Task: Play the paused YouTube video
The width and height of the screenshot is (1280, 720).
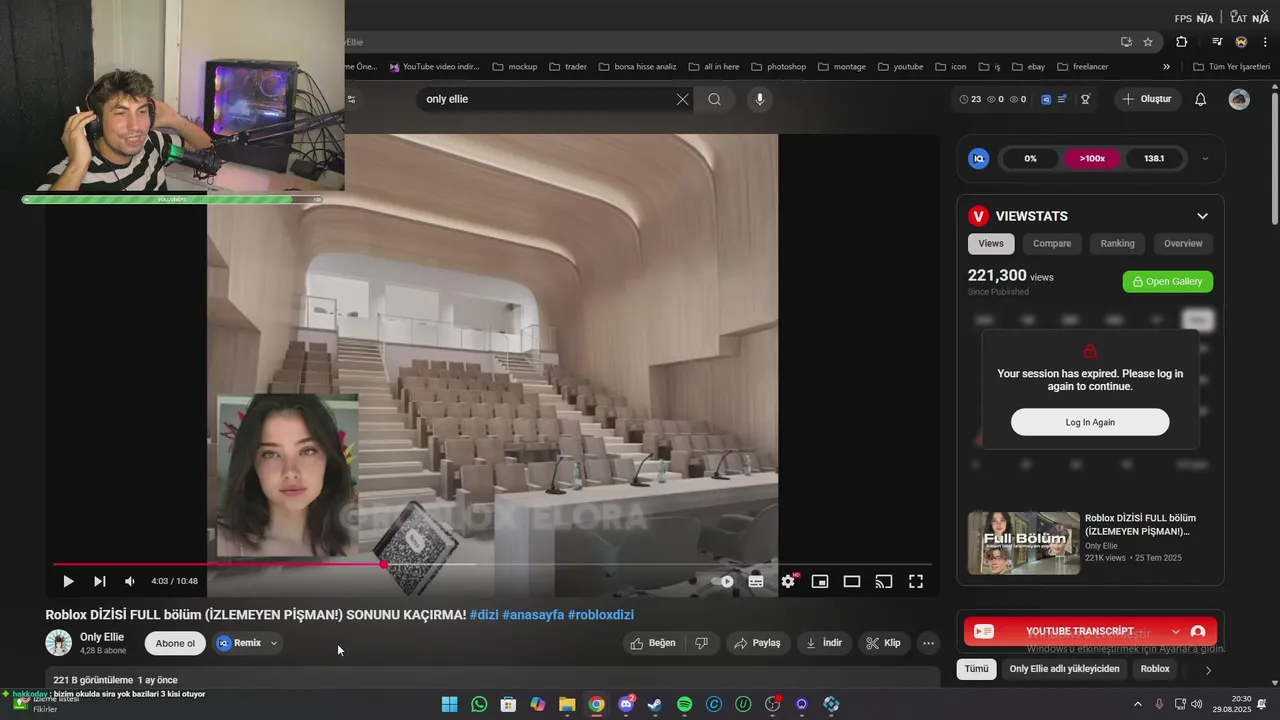Action: coord(68,581)
